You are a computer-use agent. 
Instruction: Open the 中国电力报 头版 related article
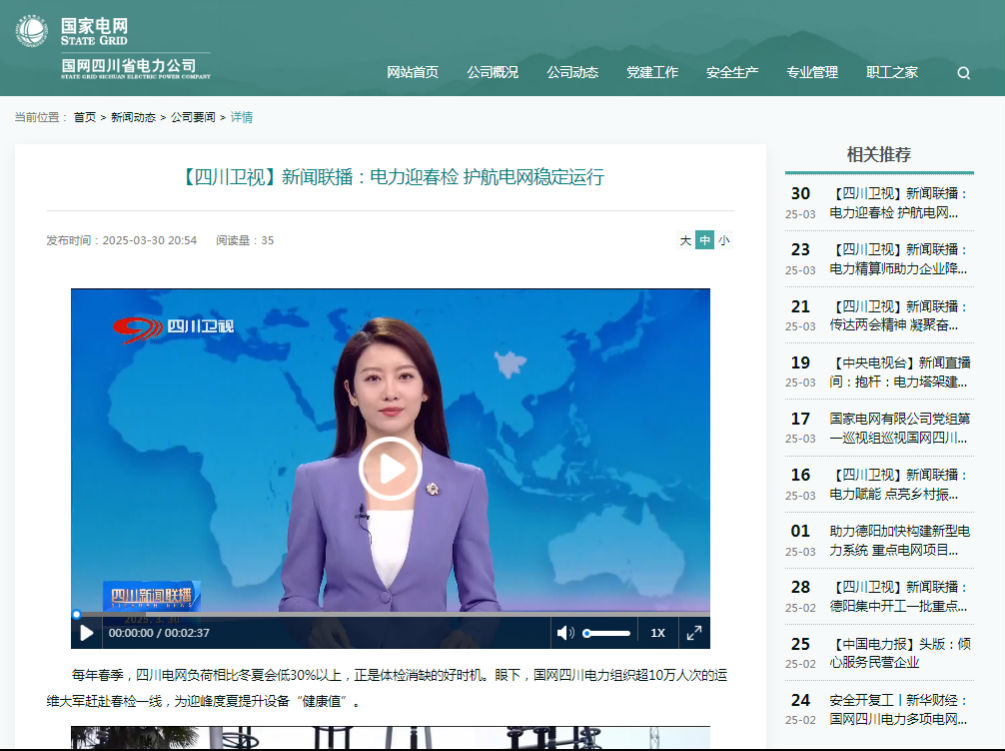point(898,653)
